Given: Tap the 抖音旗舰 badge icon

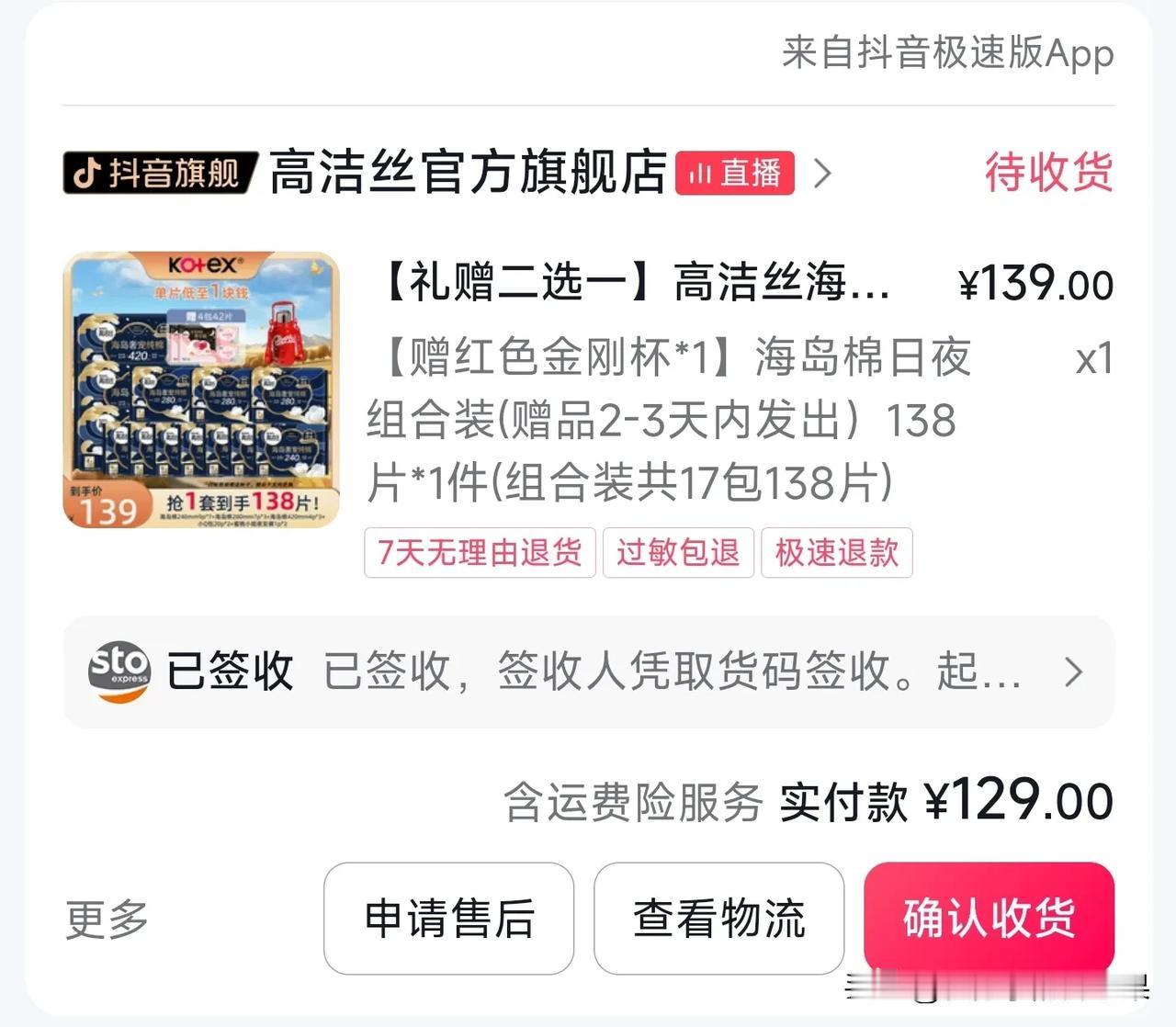Looking at the screenshot, I should point(160,172).
